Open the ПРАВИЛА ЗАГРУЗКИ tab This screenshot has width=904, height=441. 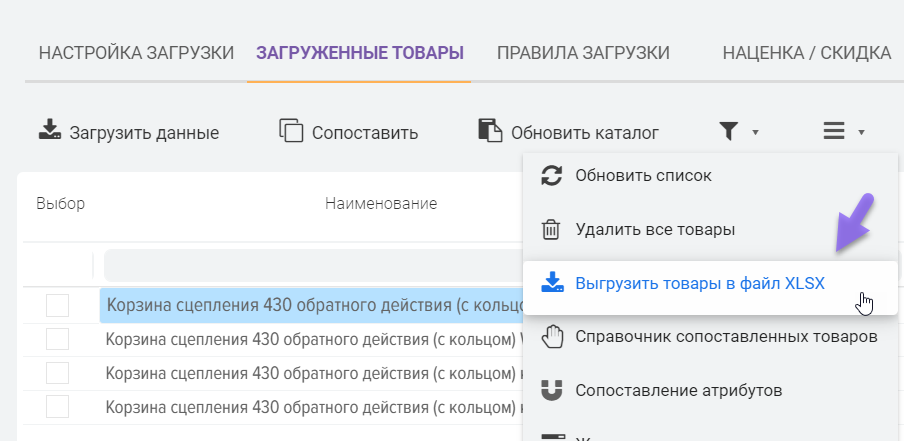(583, 53)
